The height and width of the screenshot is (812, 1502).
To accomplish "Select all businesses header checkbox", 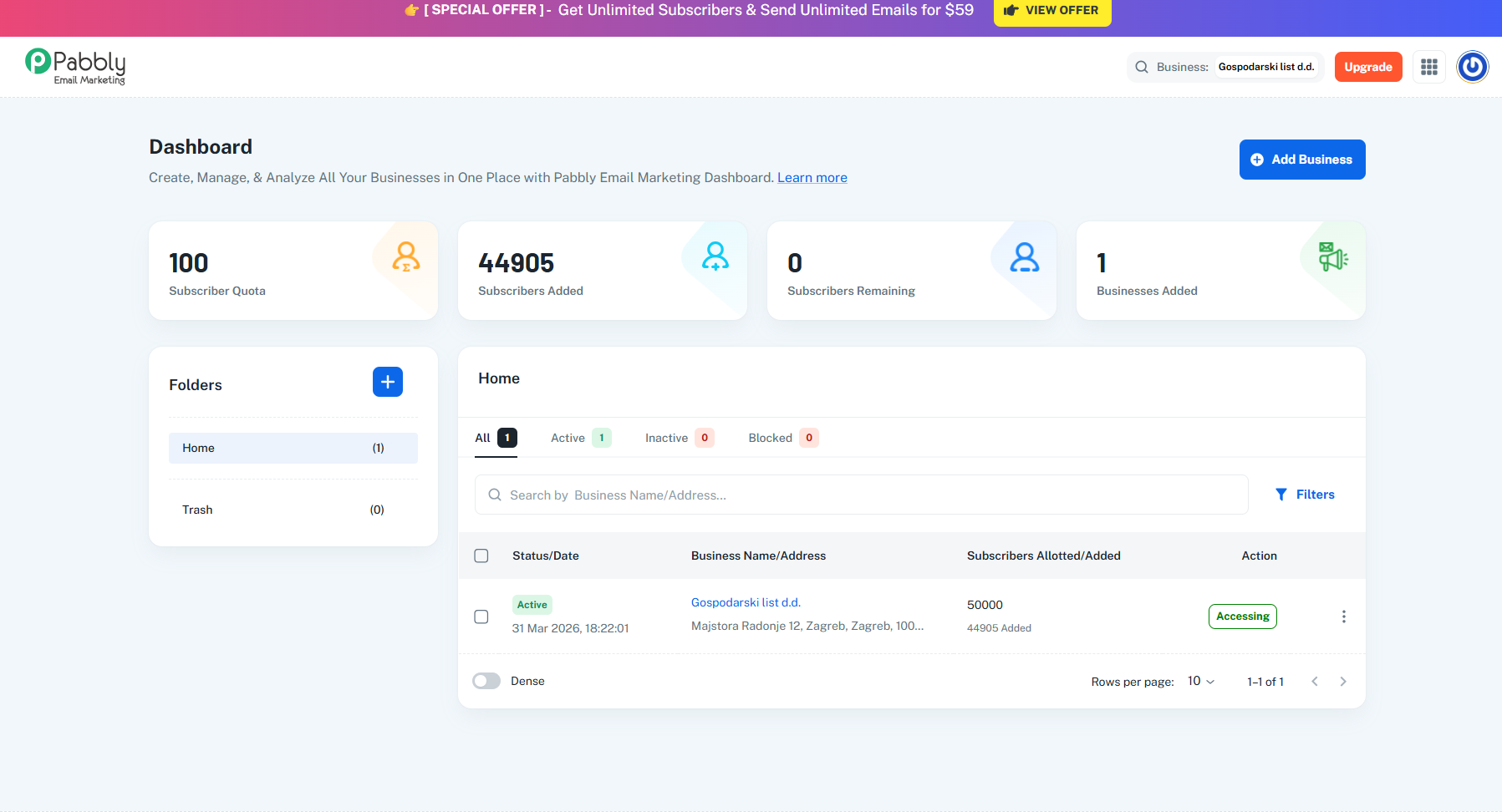I will point(481,556).
